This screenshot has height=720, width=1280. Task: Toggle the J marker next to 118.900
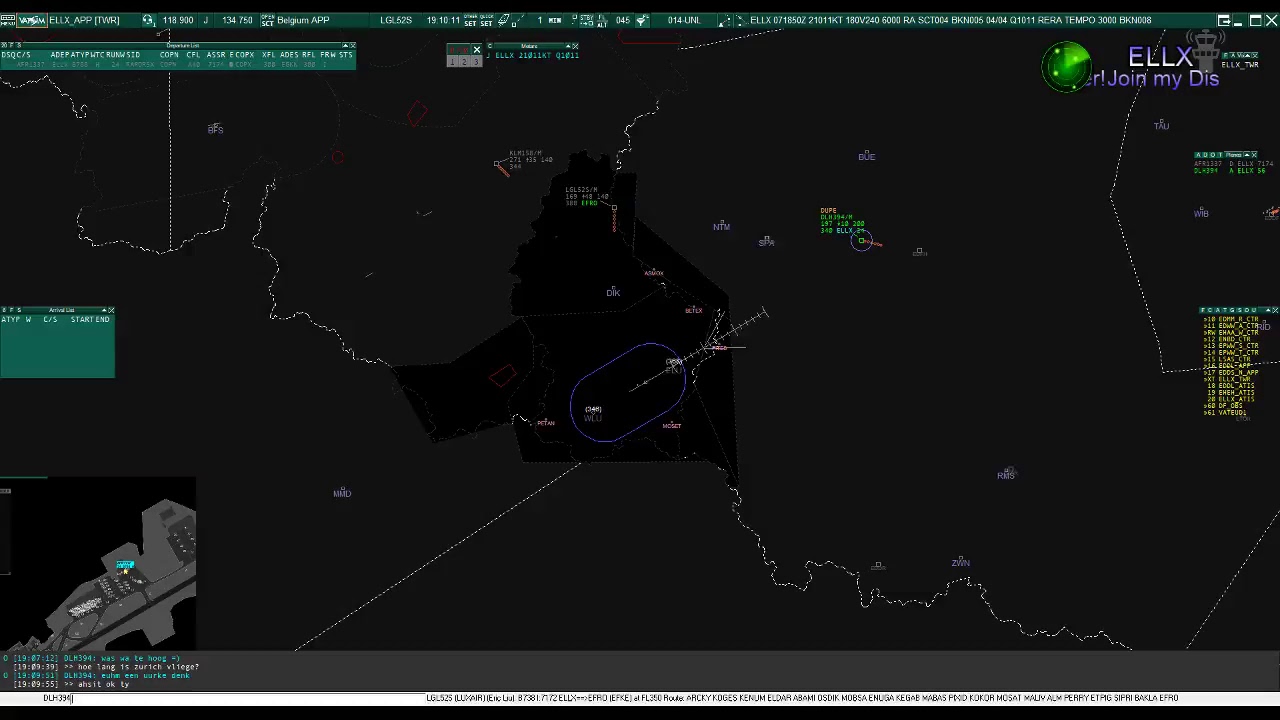pyautogui.click(x=206, y=20)
